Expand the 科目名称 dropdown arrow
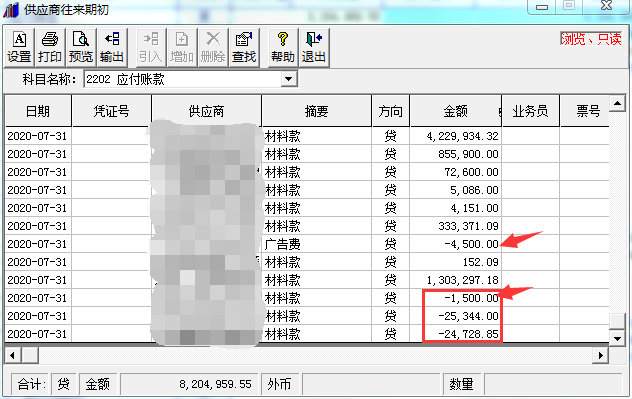The height and width of the screenshot is (399, 632). click(x=289, y=79)
